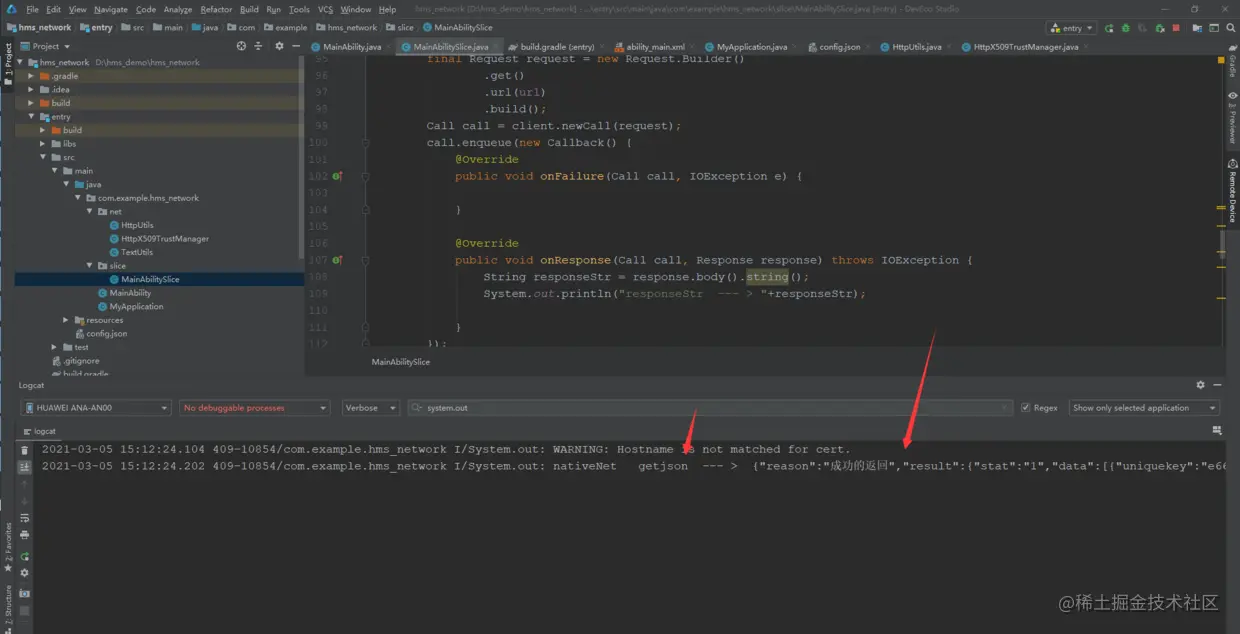Viewport: 1240px width, 634px height.
Task: Select .gitignore in project tree
Action: coord(81,361)
